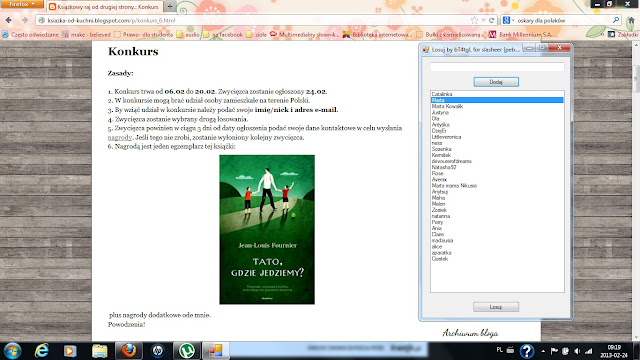
Task: Click the name input field in Losuj window
Action: pyautogui.click(x=497, y=67)
